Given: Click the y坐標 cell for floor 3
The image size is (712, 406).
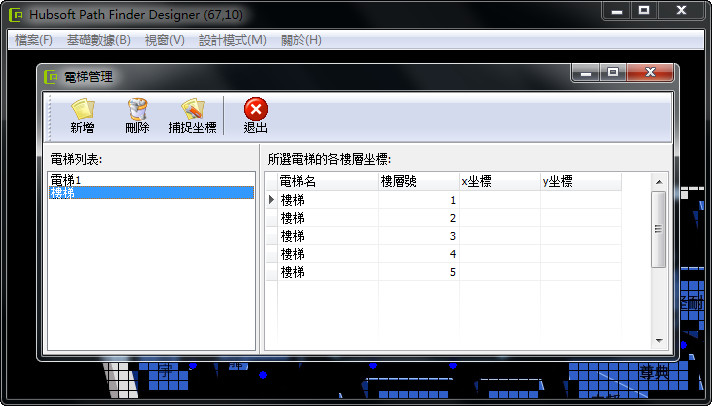Looking at the screenshot, I should click(x=580, y=236).
